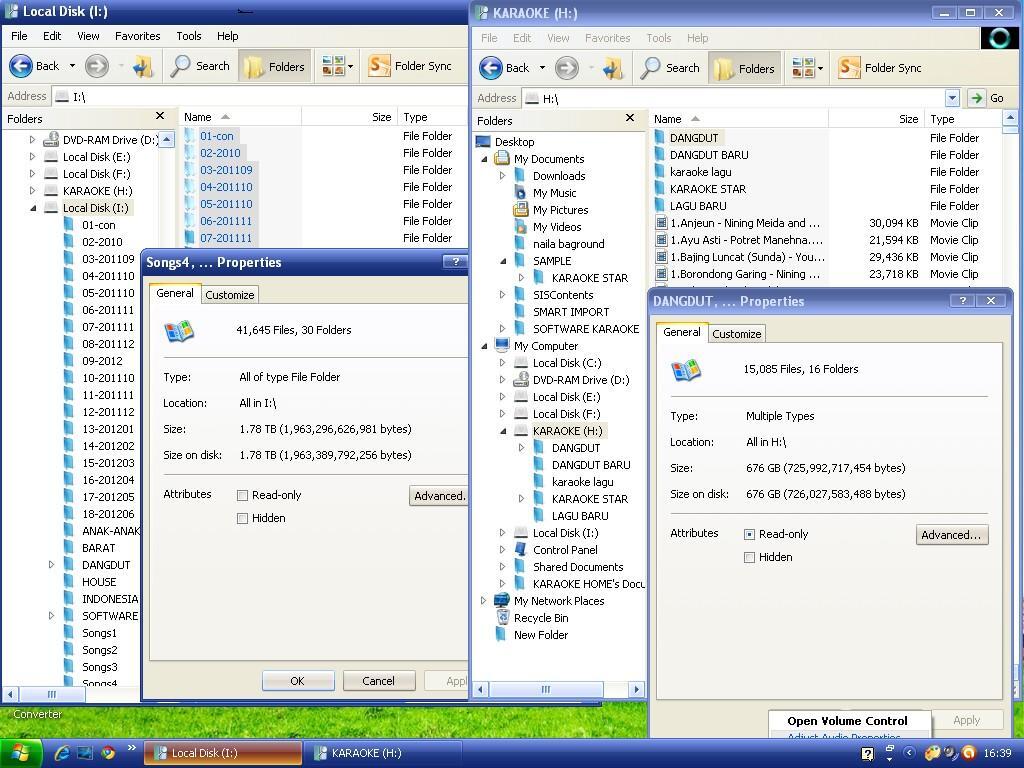This screenshot has height=768, width=1024.
Task: Click Up folder icon in Local Disk (I:) toolbar
Action: pos(143,66)
